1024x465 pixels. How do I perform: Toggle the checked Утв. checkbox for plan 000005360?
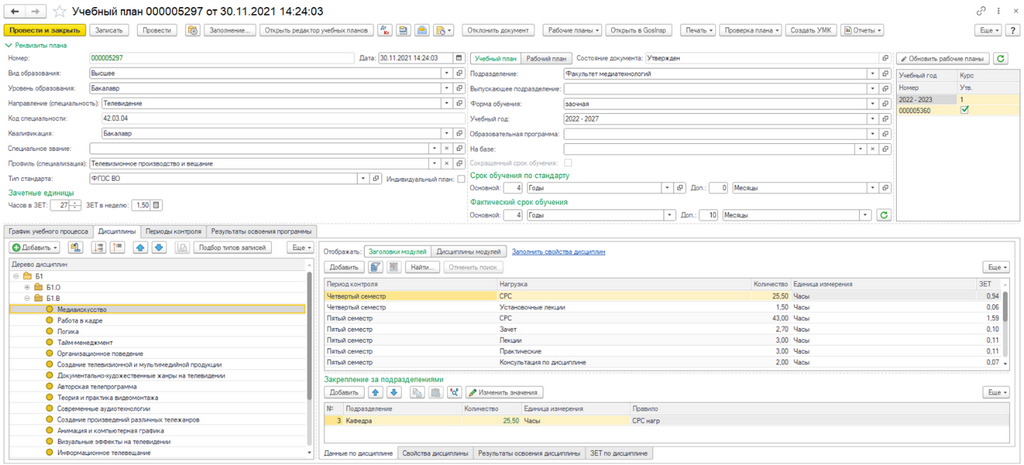963,111
